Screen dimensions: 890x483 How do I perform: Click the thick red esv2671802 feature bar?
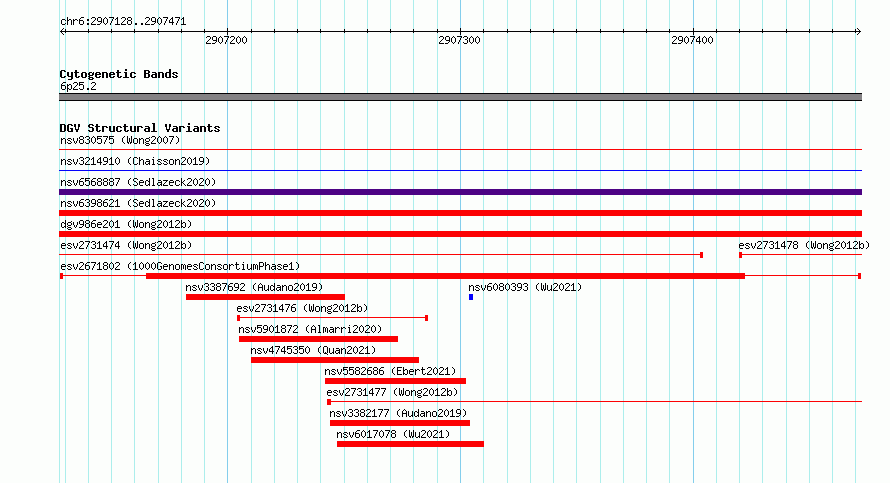[x=445, y=276]
